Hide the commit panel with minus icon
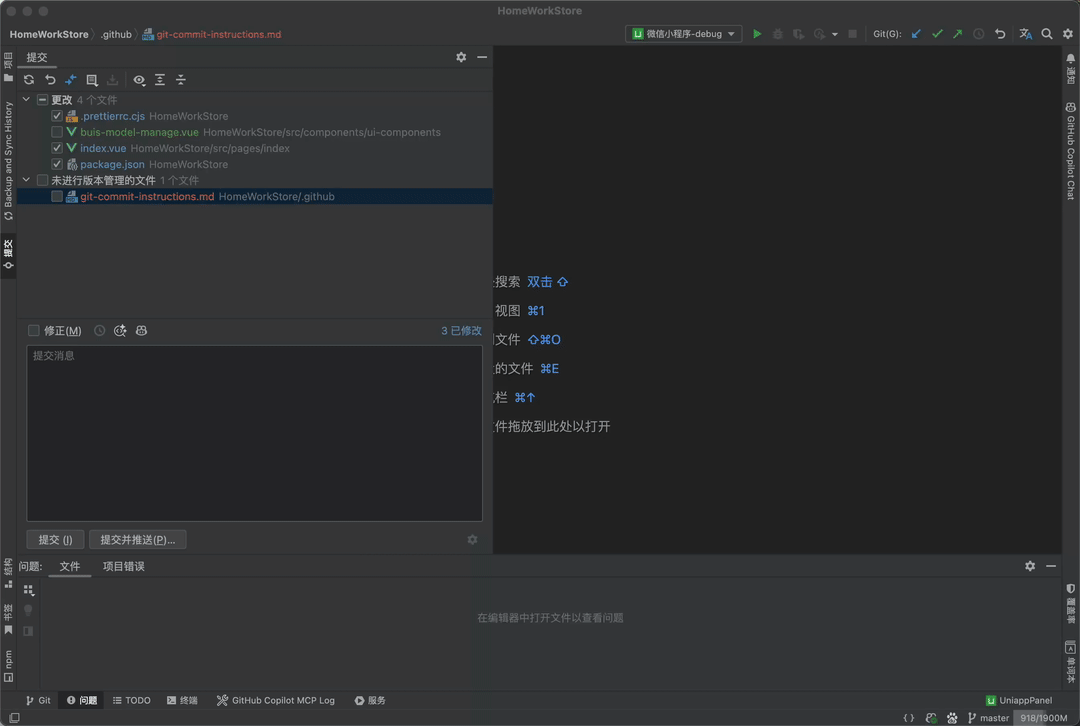1080x726 pixels. point(482,57)
